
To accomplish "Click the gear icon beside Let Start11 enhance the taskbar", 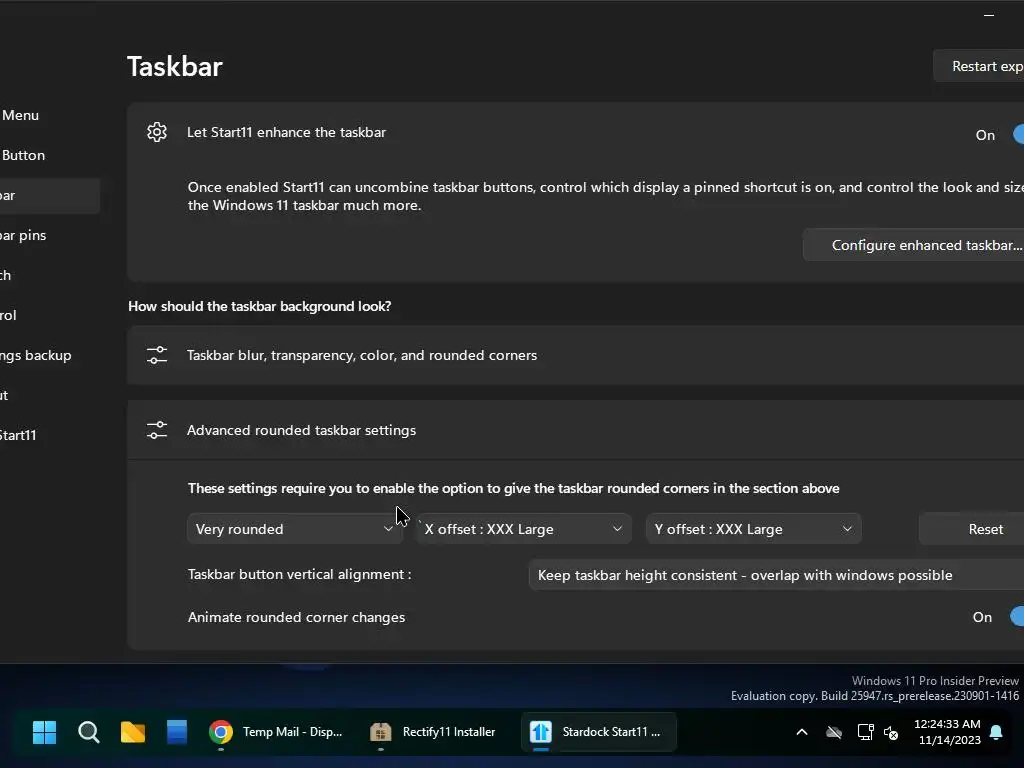I will click(157, 133).
